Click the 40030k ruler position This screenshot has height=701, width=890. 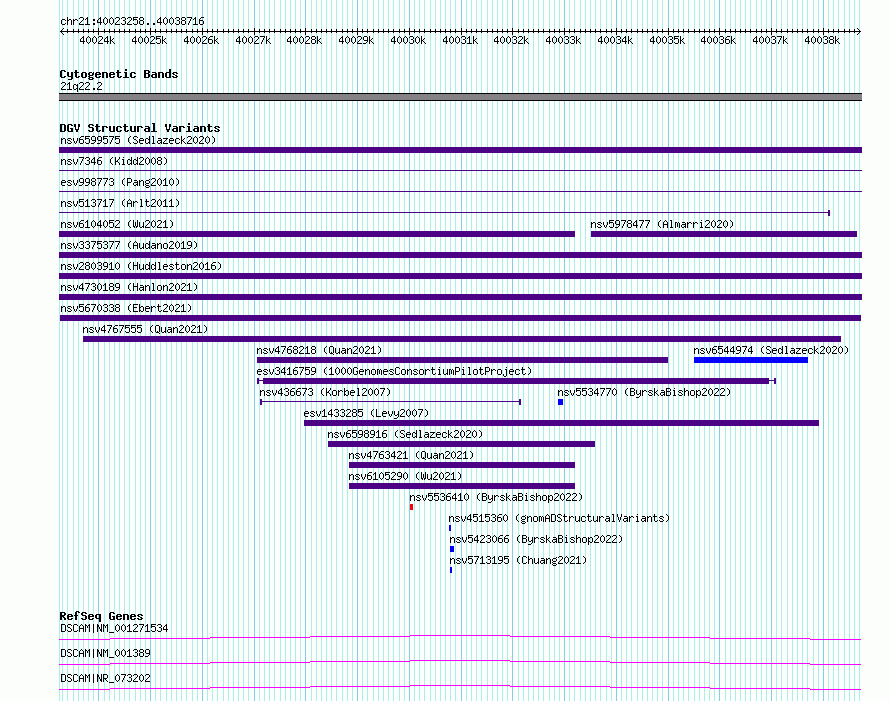[408, 40]
